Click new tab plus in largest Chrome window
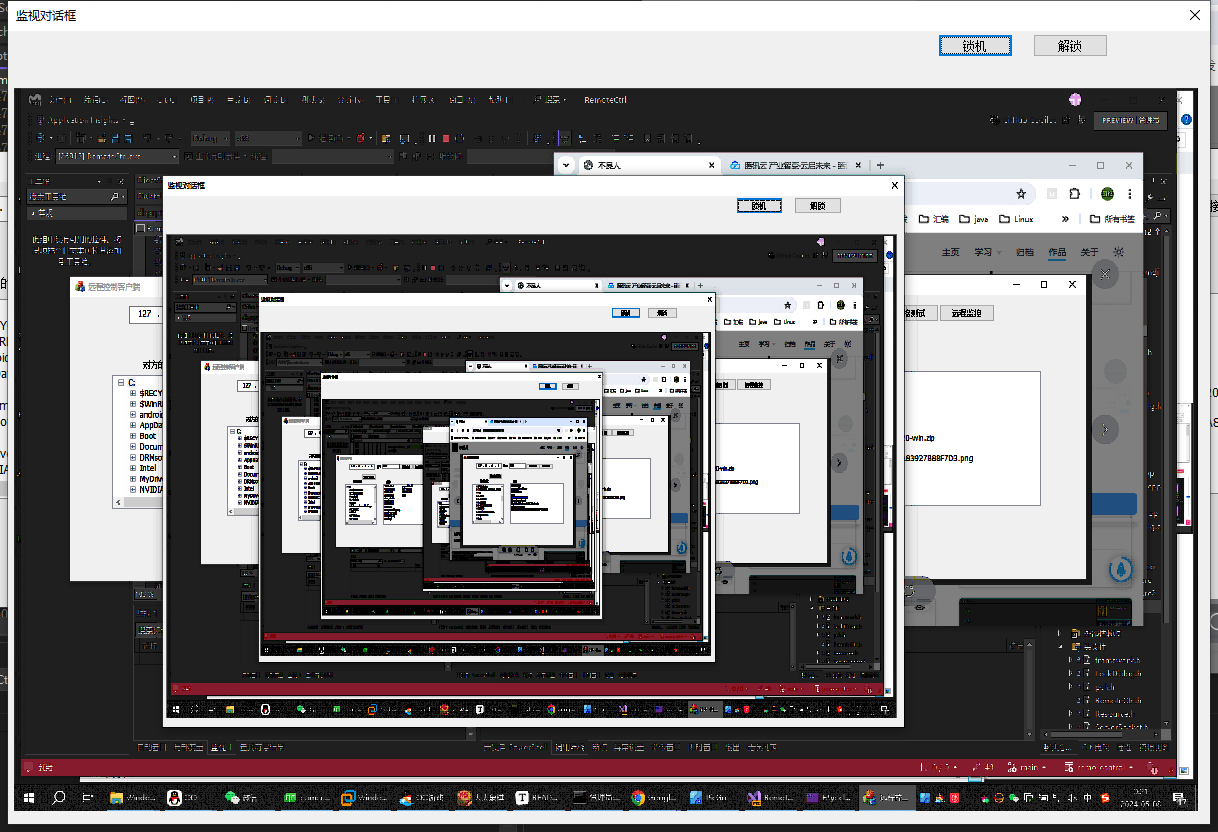The height and width of the screenshot is (832, 1218). 880,165
